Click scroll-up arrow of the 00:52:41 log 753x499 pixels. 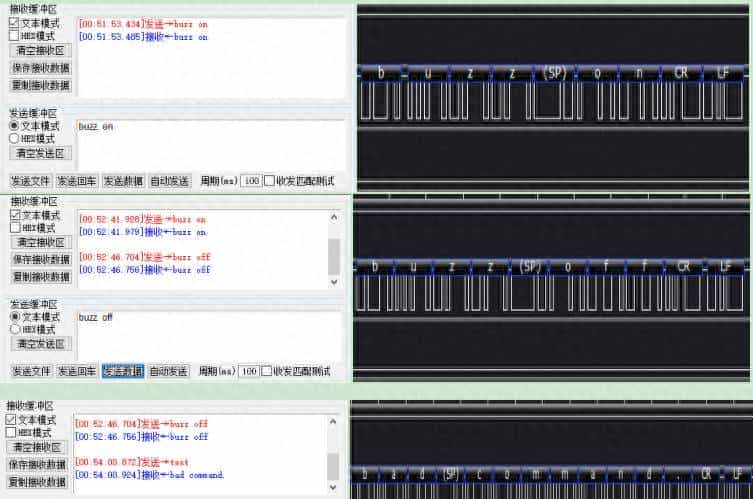334,217
